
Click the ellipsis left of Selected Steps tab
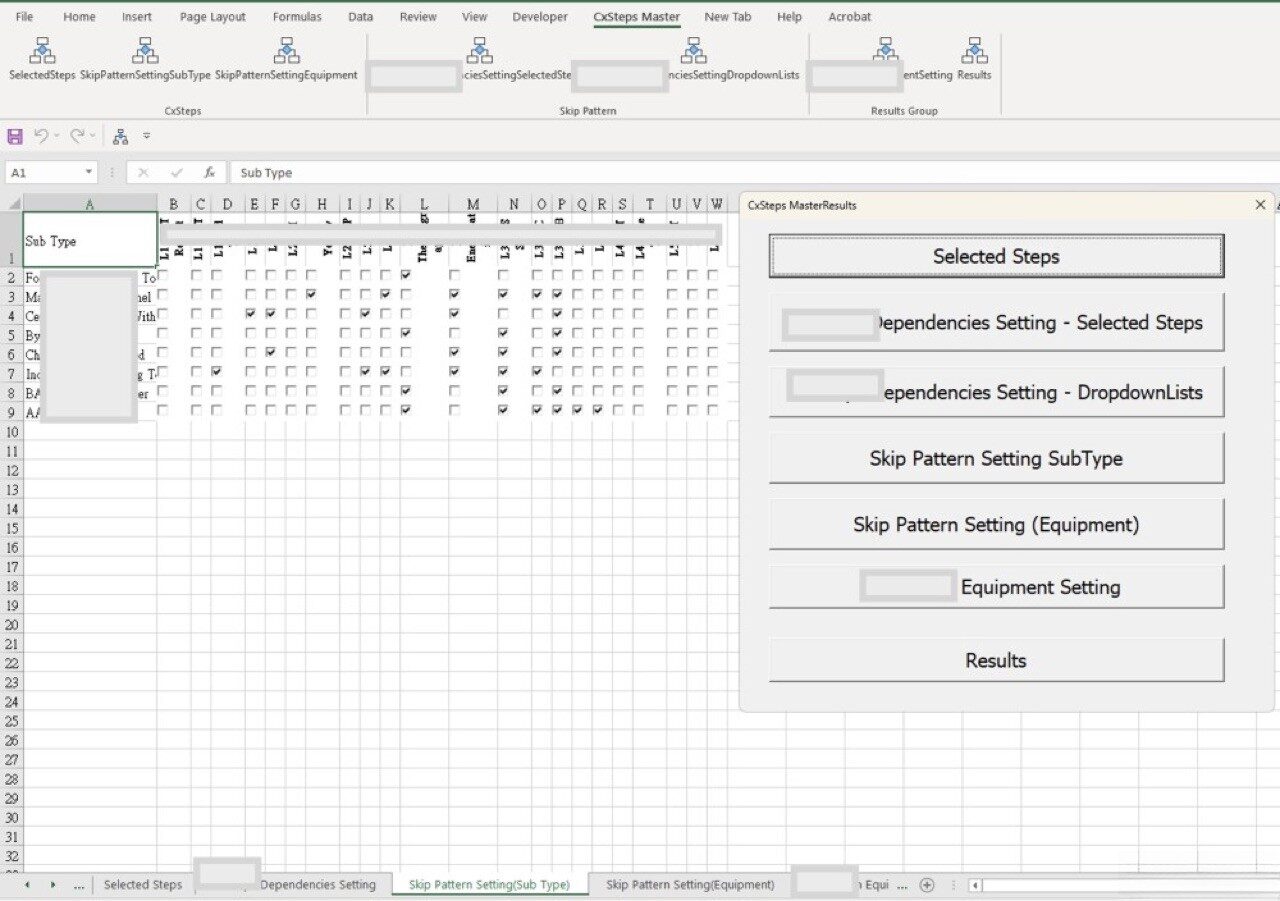80,885
